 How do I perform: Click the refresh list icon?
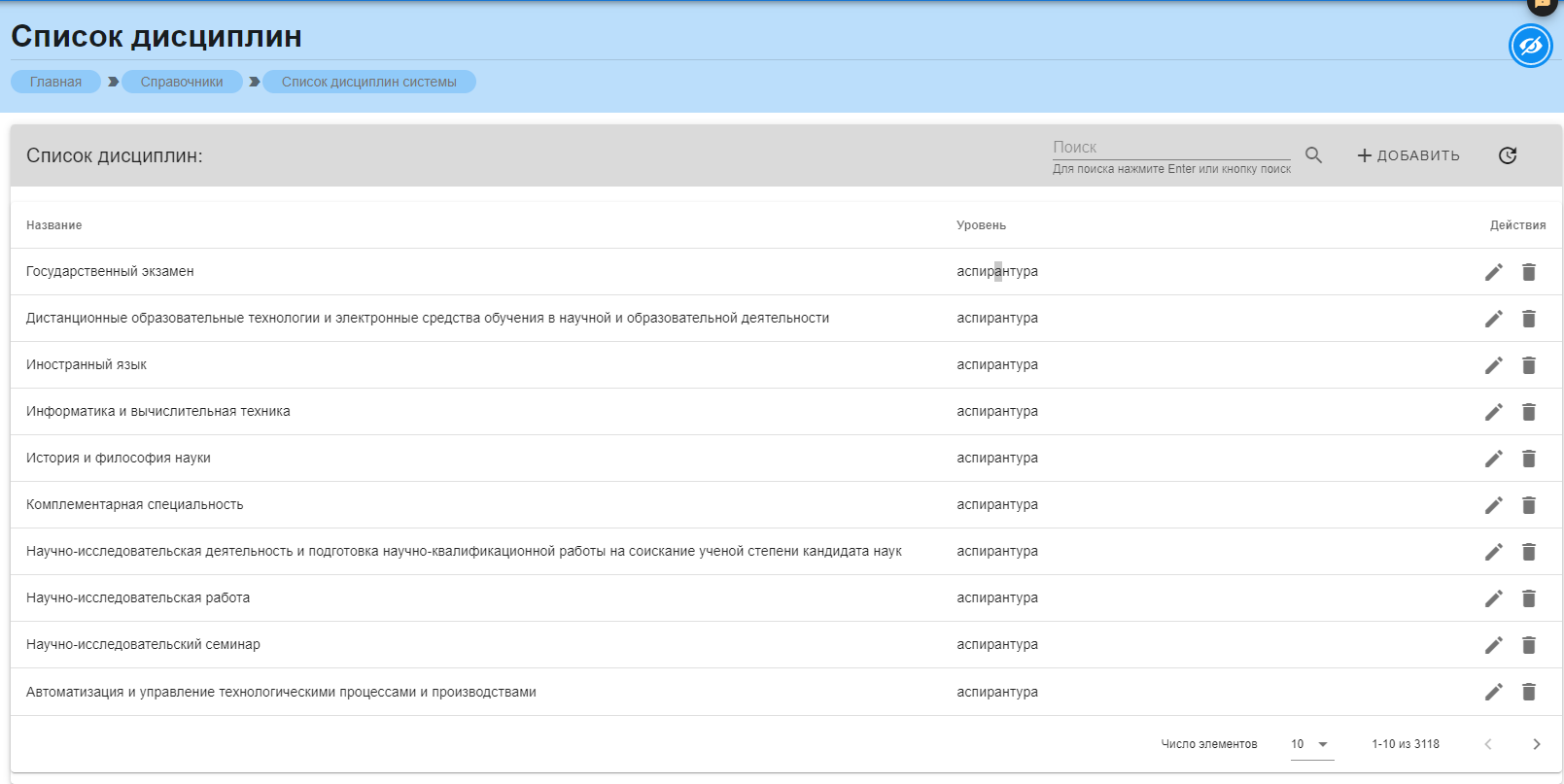pyautogui.click(x=1508, y=155)
